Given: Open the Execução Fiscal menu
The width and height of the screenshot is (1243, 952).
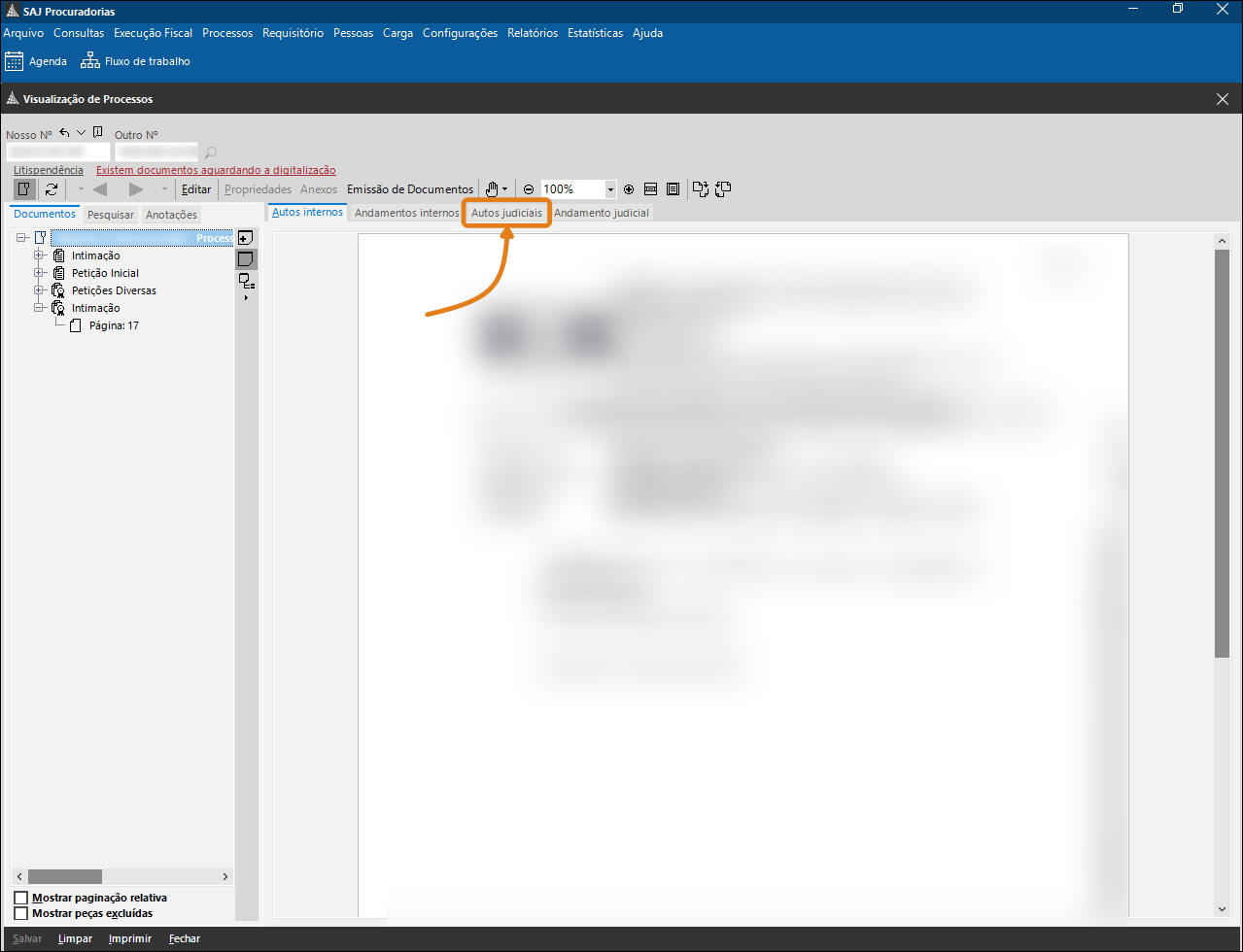Looking at the screenshot, I should click(153, 33).
